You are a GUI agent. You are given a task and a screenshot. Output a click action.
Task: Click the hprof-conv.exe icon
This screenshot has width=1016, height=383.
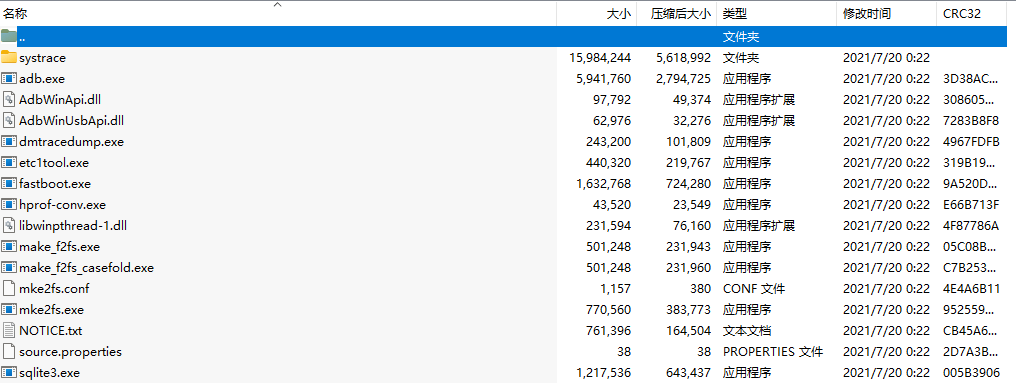point(8,204)
